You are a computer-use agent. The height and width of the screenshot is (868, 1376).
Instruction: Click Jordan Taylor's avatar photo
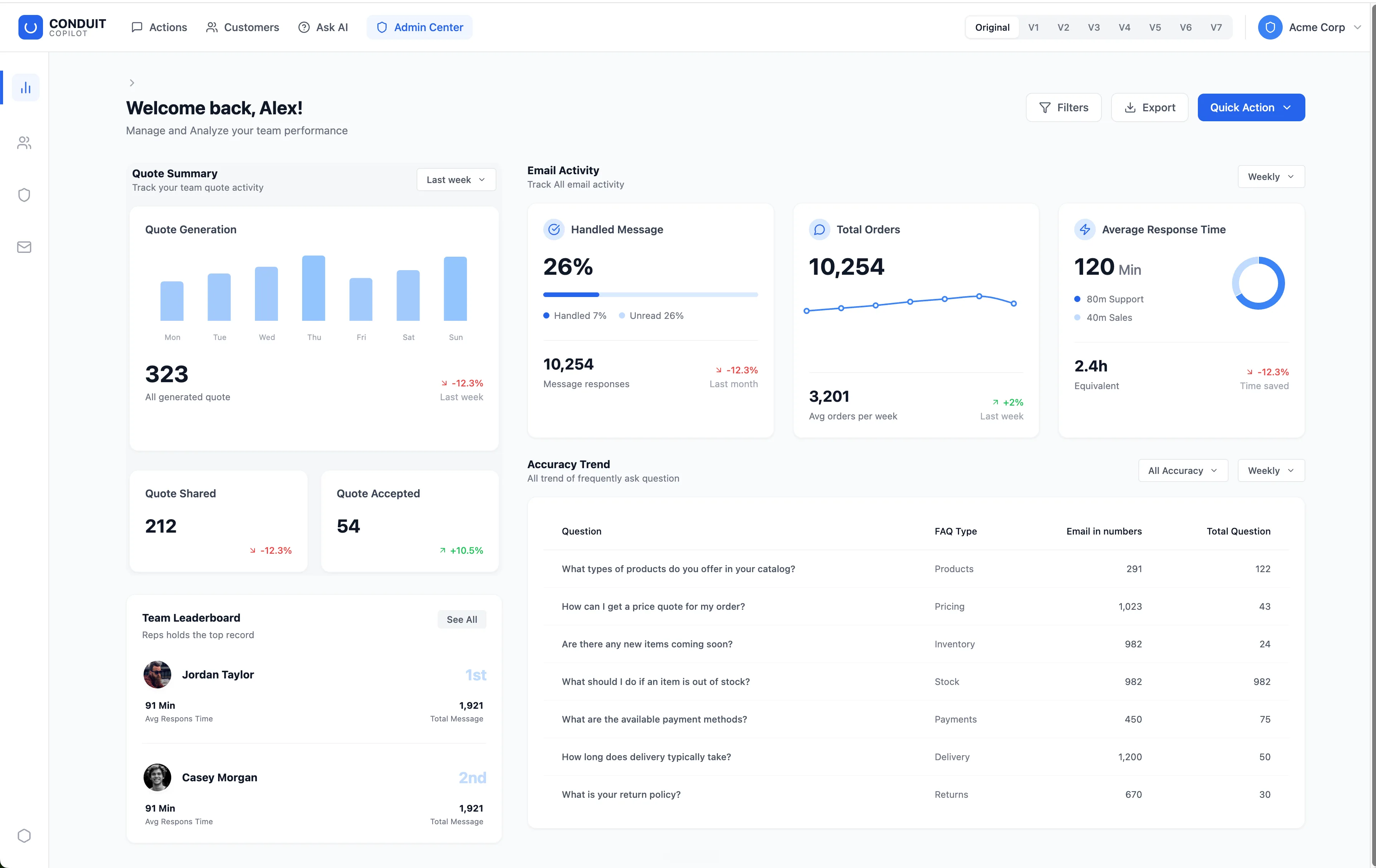tap(157, 675)
